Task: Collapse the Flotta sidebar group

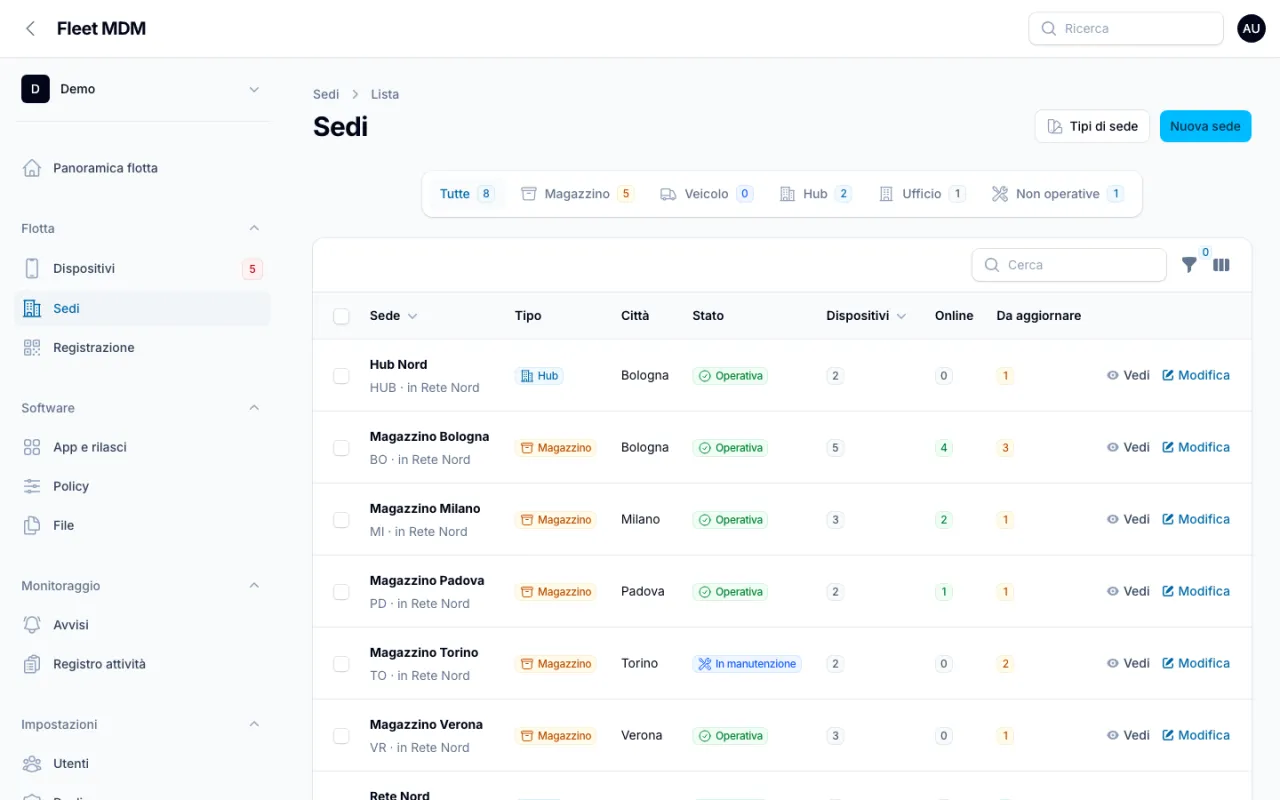Action: coord(254,228)
